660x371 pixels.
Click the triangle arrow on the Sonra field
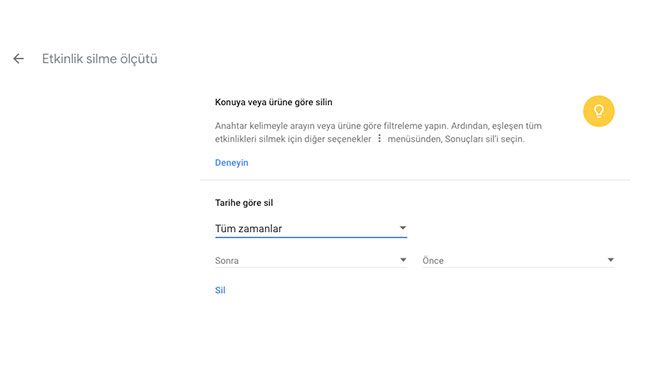click(403, 260)
